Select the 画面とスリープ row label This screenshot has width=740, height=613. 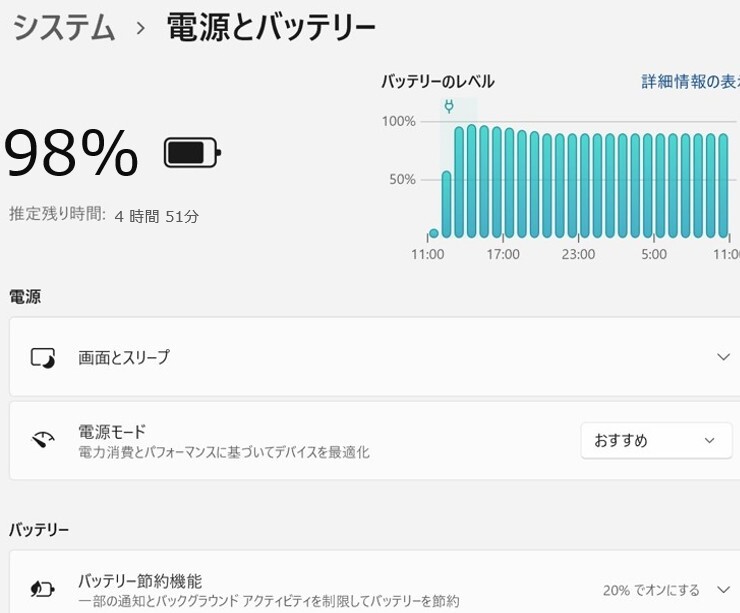pyautogui.click(x=124, y=357)
